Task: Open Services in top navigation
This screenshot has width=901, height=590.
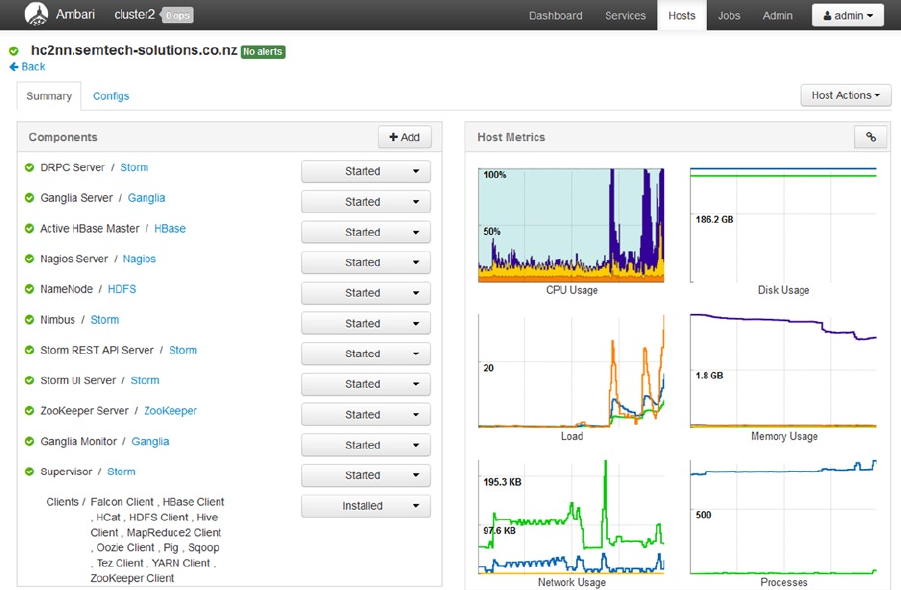Action: tap(625, 16)
